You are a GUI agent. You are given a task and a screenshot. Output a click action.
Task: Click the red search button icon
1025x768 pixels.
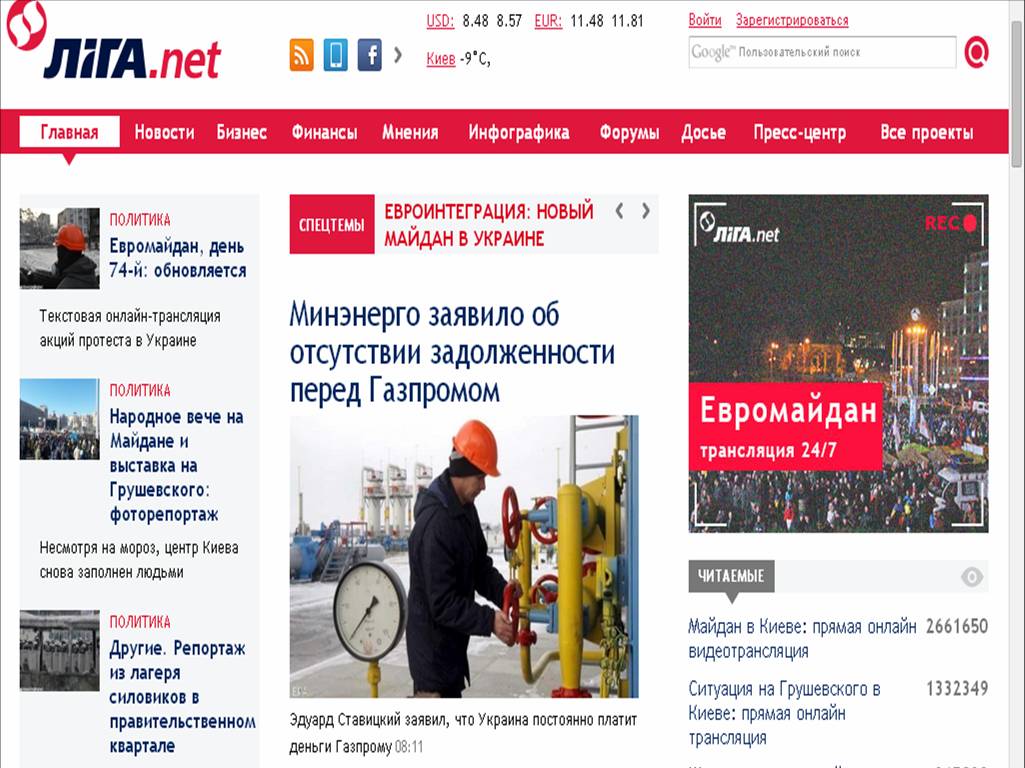976,52
